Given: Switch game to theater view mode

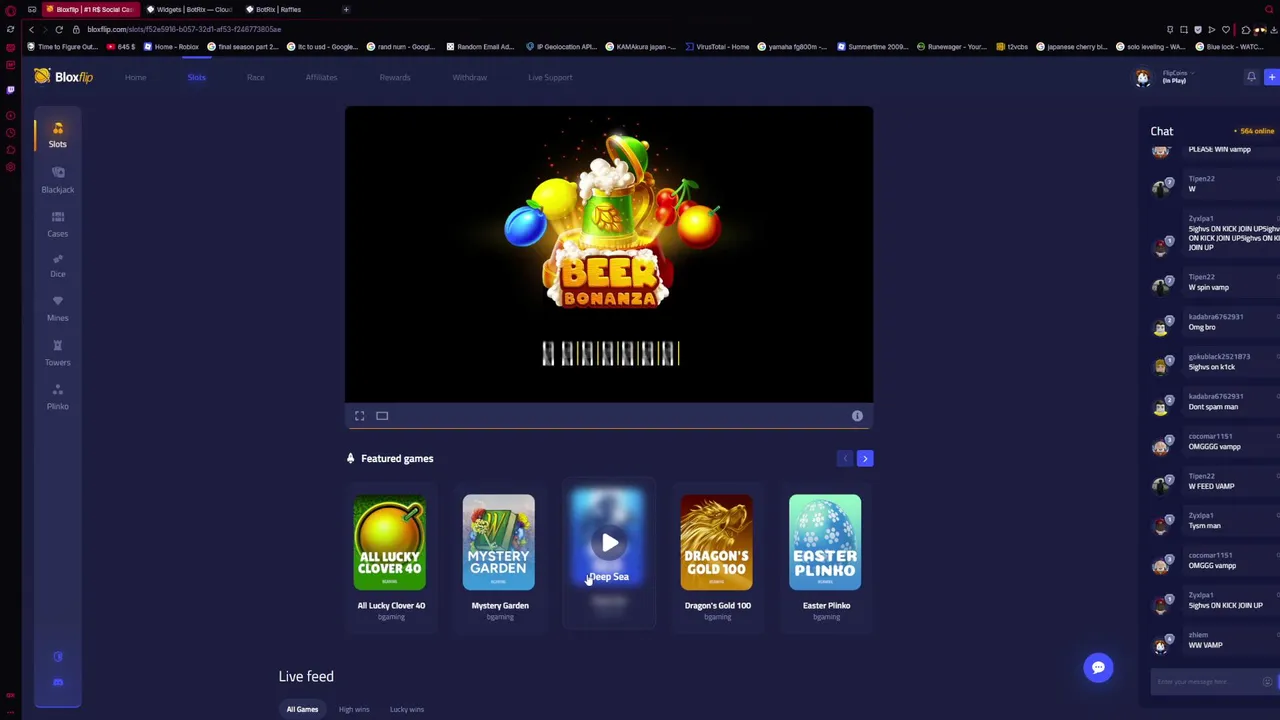Looking at the screenshot, I should click(382, 416).
